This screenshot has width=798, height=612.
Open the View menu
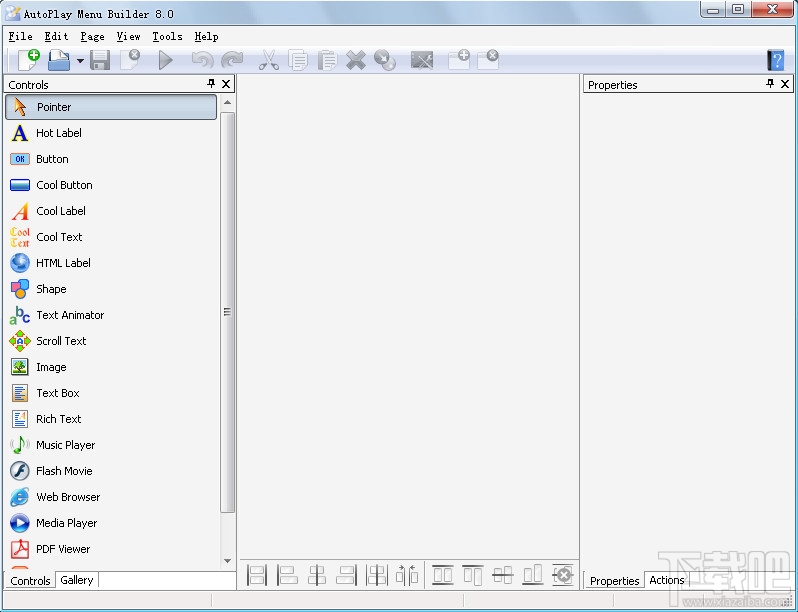128,37
